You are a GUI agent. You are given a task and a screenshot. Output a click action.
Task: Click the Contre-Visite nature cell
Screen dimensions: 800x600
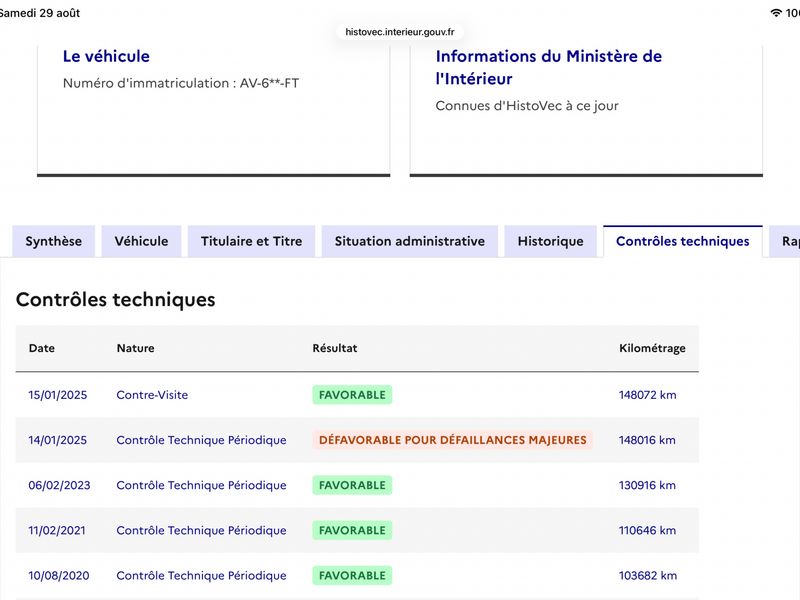(152, 395)
